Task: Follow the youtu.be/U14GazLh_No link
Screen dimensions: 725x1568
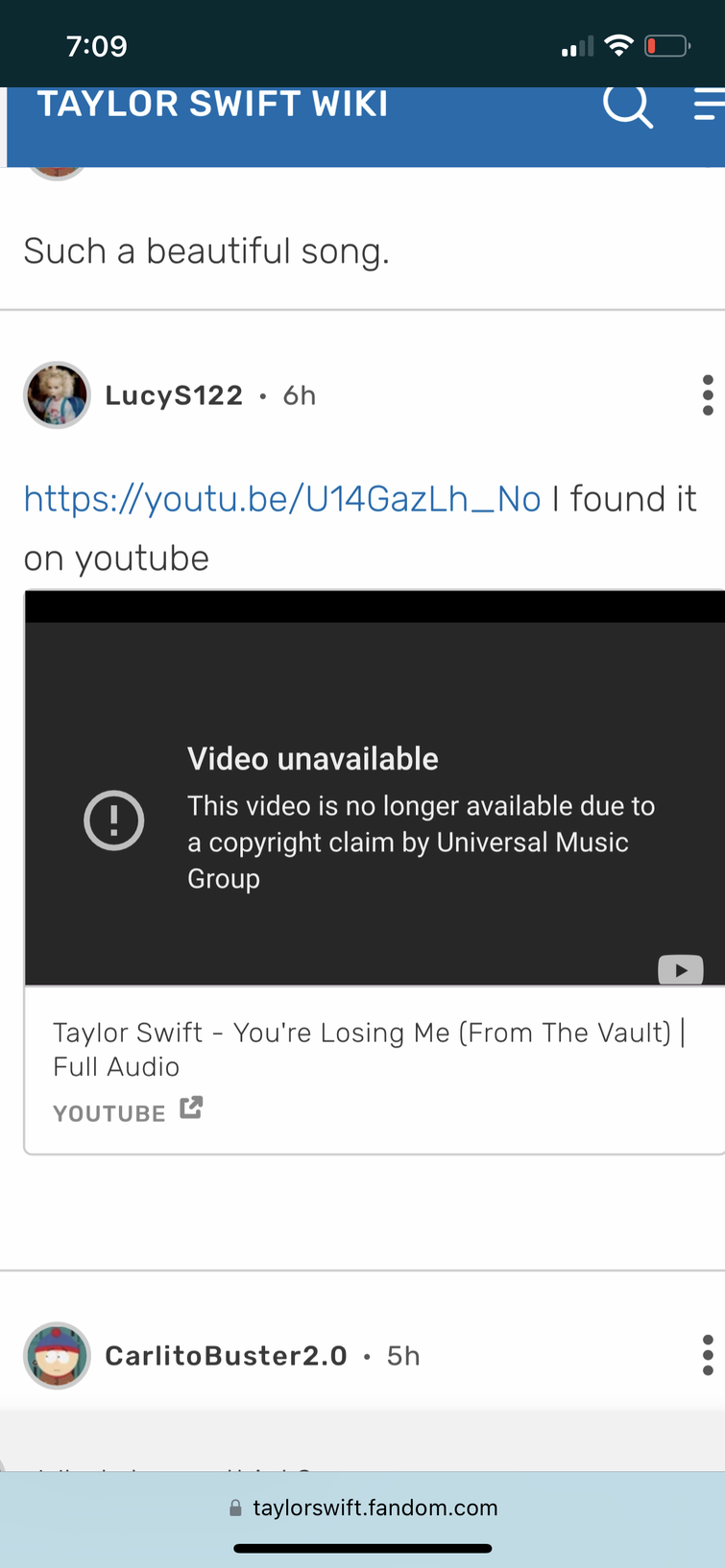Action: (x=282, y=499)
